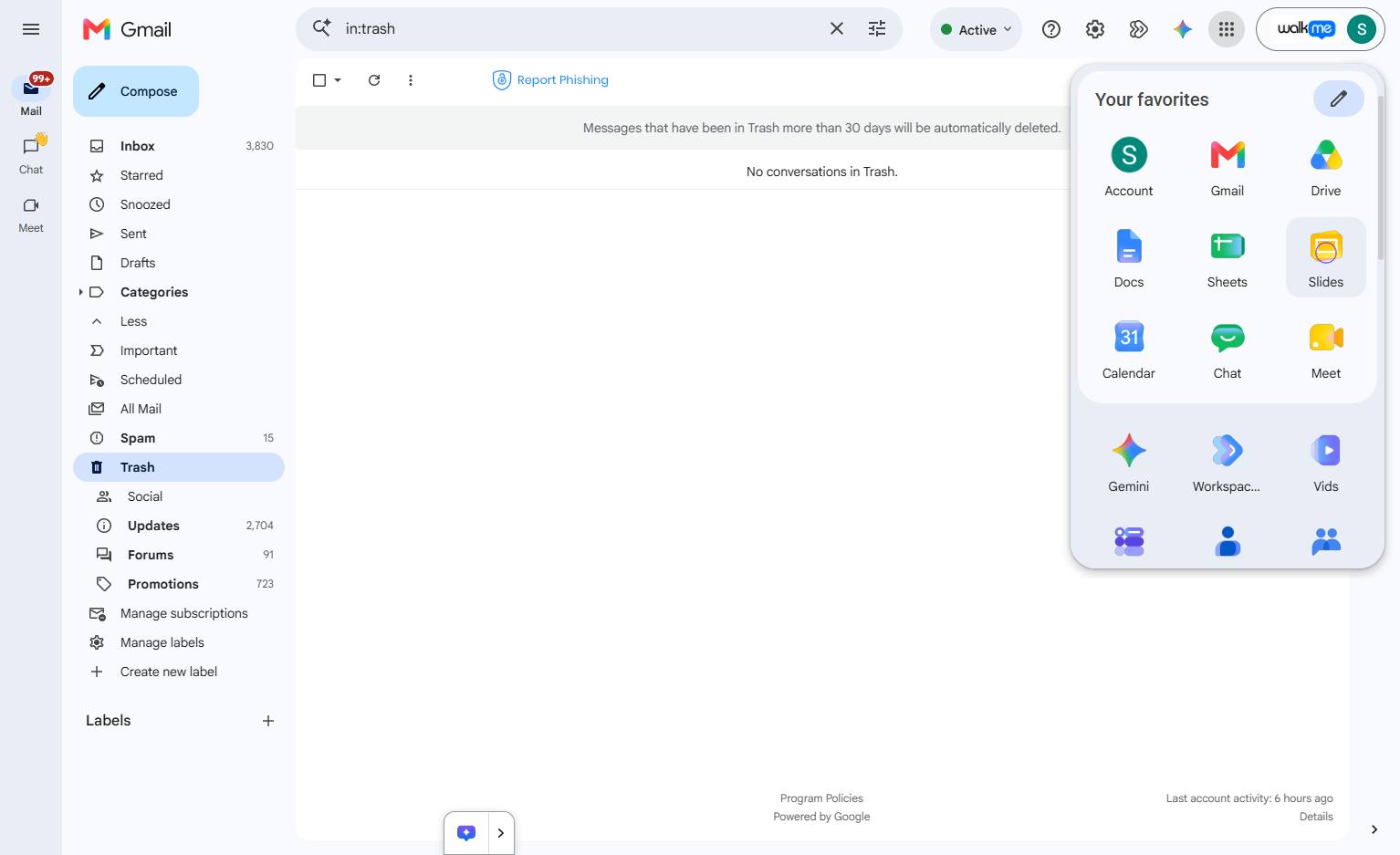The height and width of the screenshot is (855, 1400).
Task: Open Calendar app from favorites
Action: click(x=1129, y=349)
